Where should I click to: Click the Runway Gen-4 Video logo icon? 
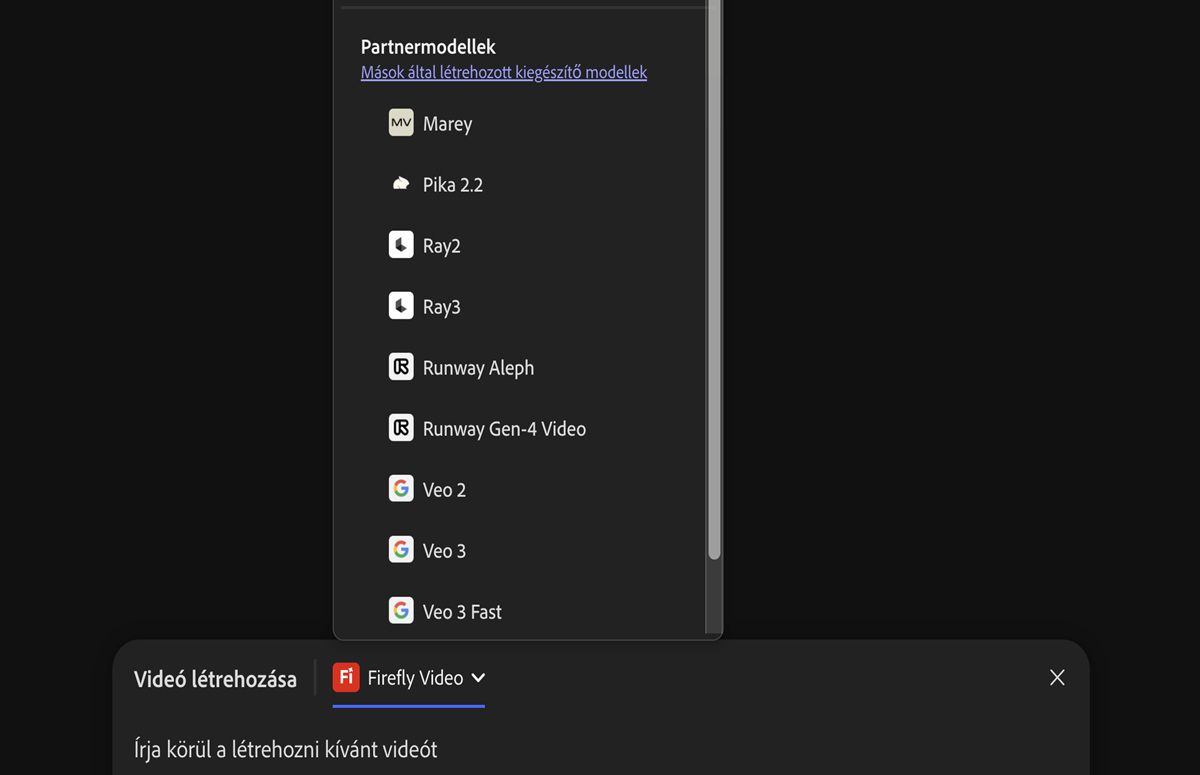coord(401,428)
